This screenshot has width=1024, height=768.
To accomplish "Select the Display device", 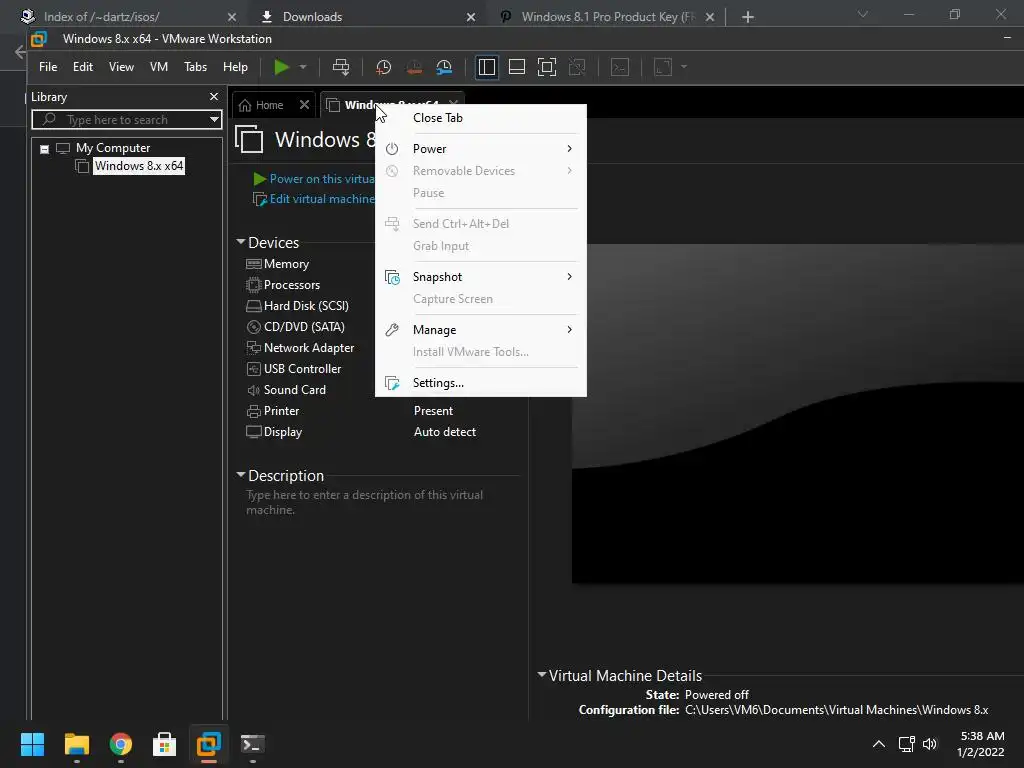I will click(x=274, y=432).
